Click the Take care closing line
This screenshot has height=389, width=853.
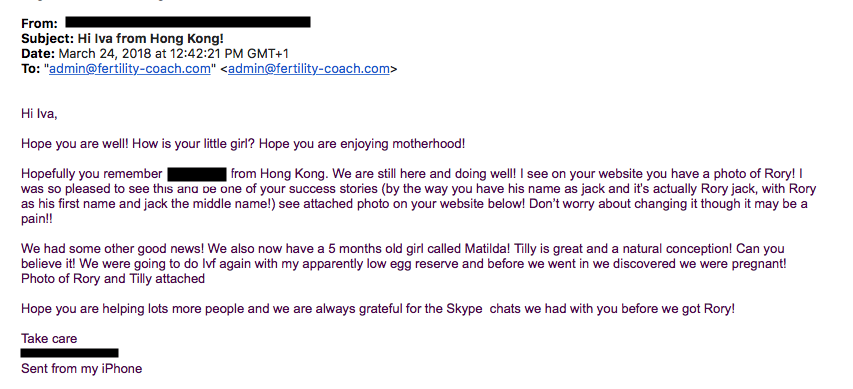click(49, 338)
